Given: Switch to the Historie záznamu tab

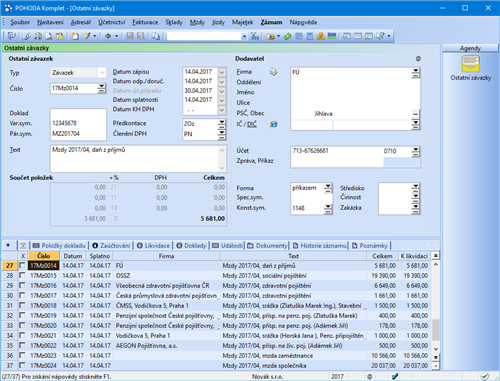Looking at the screenshot, I should [319, 246].
